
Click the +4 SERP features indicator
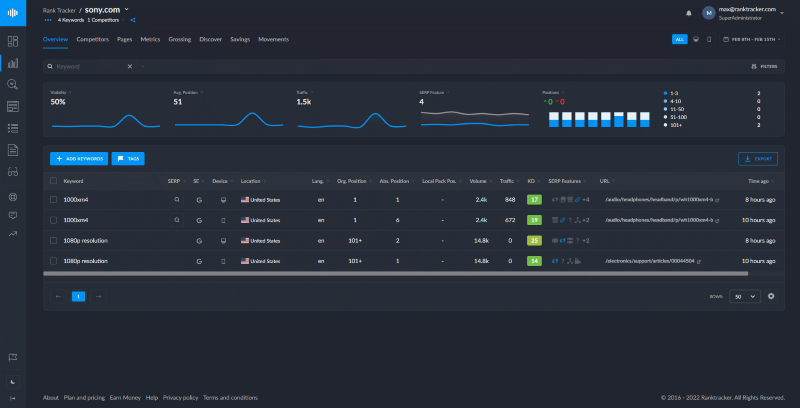pyautogui.click(x=586, y=200)
